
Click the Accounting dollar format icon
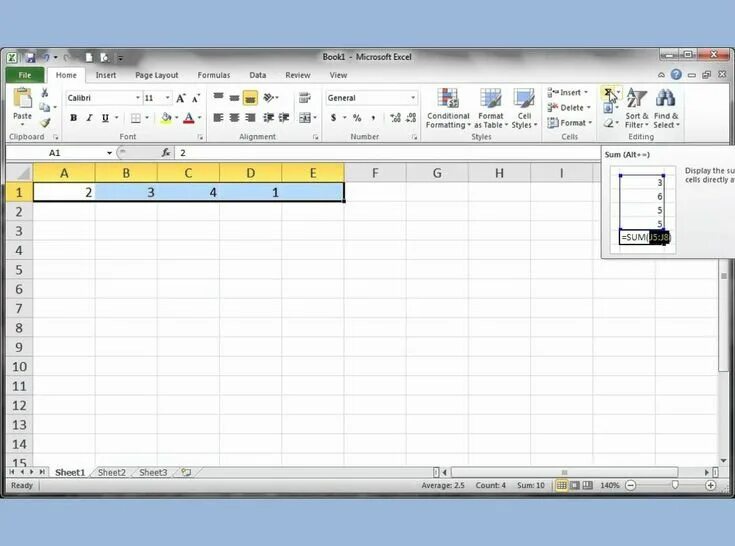333,118
